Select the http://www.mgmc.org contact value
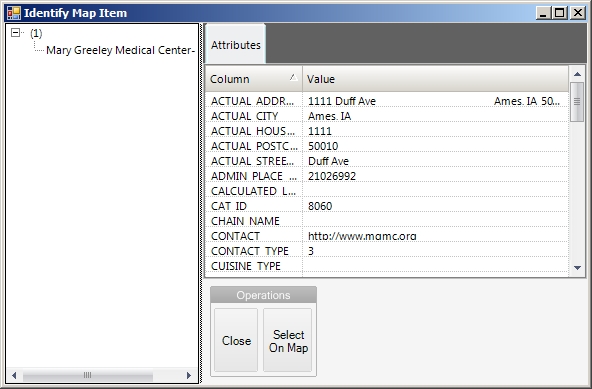592x389 pixels. 362,236
